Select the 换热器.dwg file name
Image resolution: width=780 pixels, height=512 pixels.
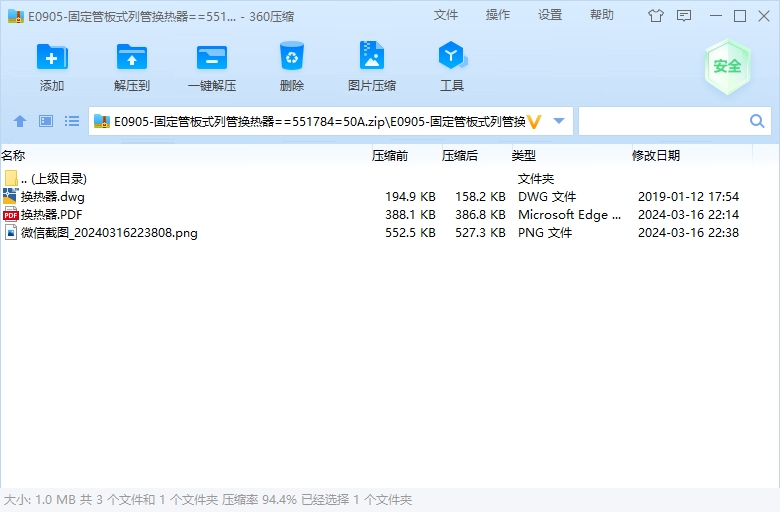click(53, 197)
